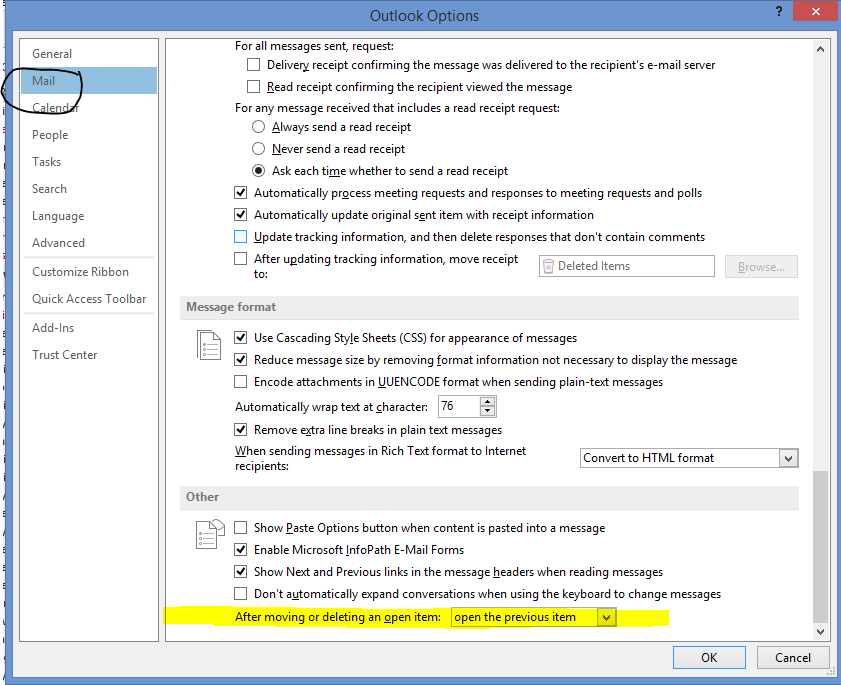This screenshot has height=685, width=841.
Task: Uncheck Automatically update original sent item
Action: 241,215
